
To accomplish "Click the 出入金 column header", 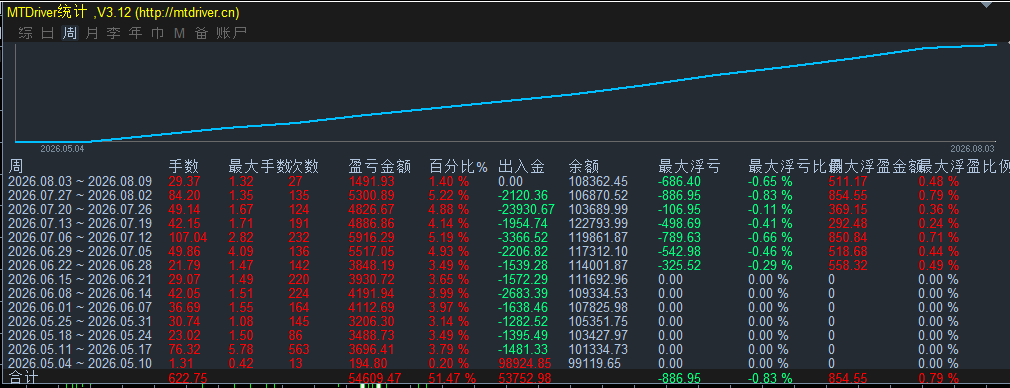I will click(522, 167).
